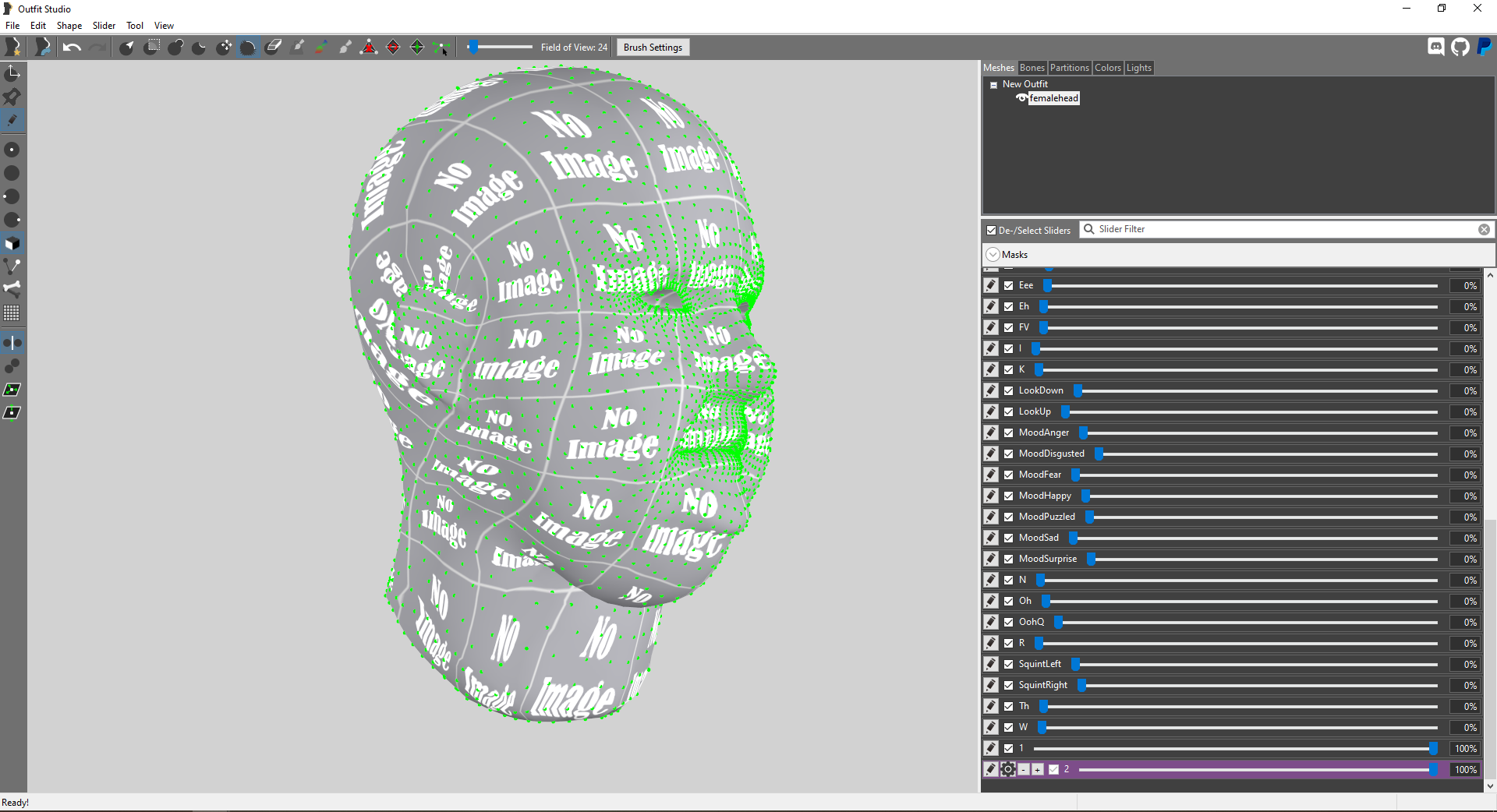Uncheck the OohQ slider checkbox
Image resolution: width=1497 pixels, height=812 pixels.
1009,623
